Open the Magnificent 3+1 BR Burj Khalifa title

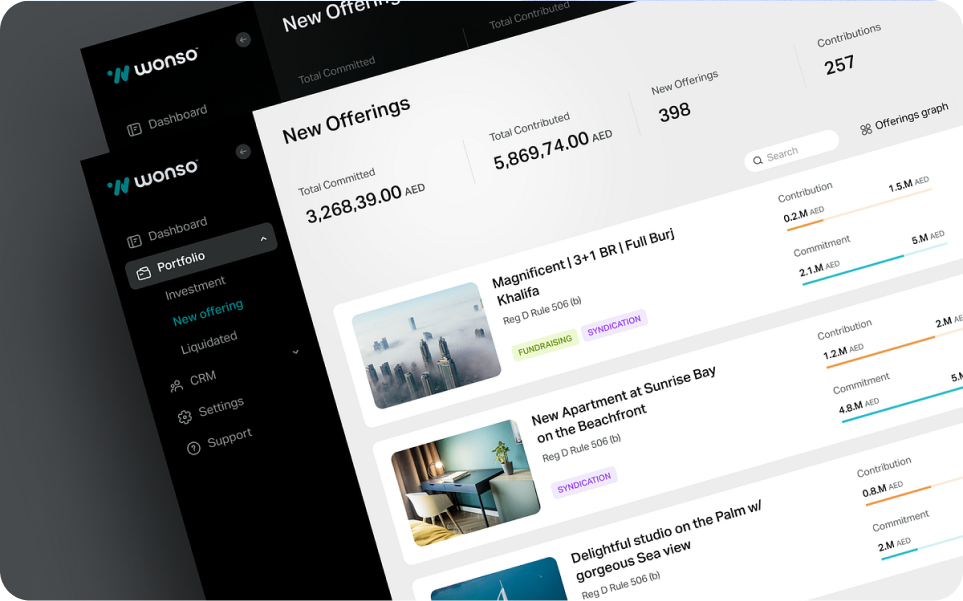[x=582, y=266]
